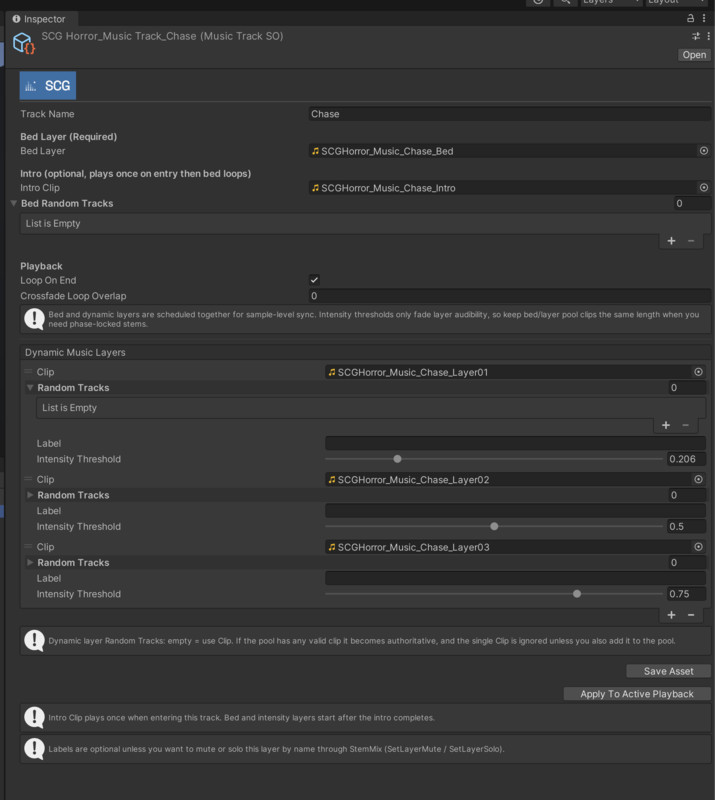Add a track to Layer01 Random Tracks

(x=666, y=425)
